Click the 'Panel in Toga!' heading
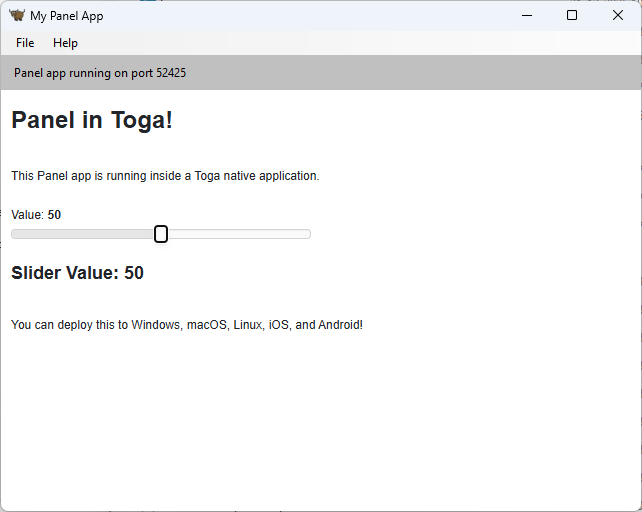 [92, 120]
